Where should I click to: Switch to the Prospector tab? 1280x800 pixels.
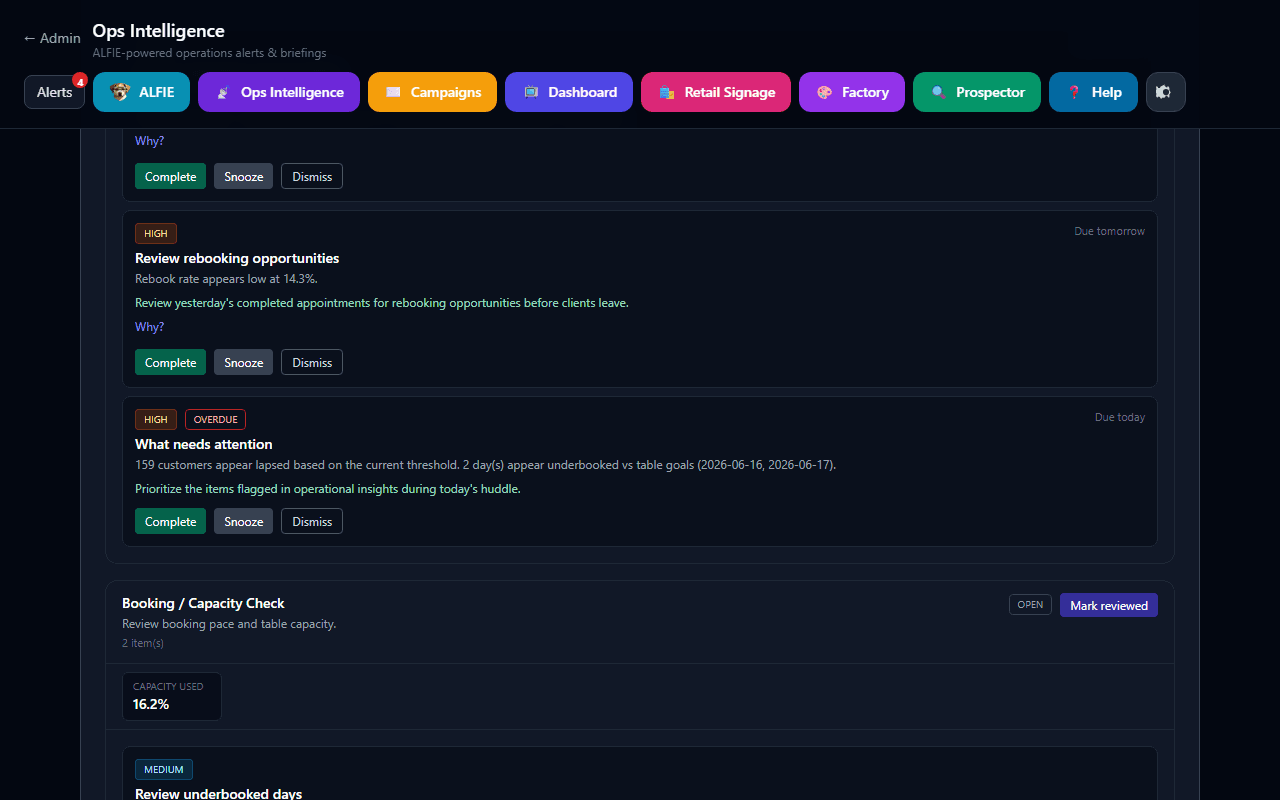tap(977, 92)
